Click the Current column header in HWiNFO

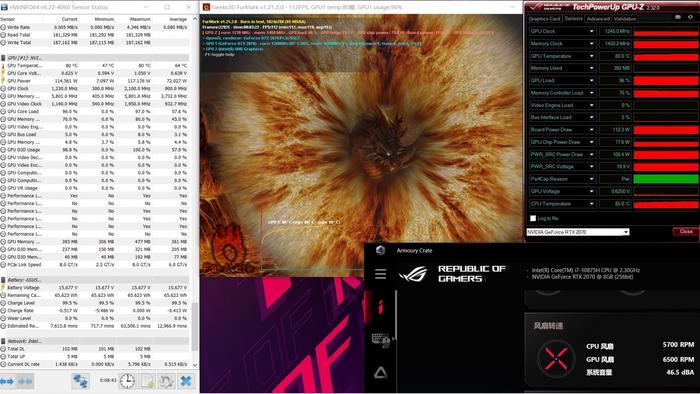point(69,19)
